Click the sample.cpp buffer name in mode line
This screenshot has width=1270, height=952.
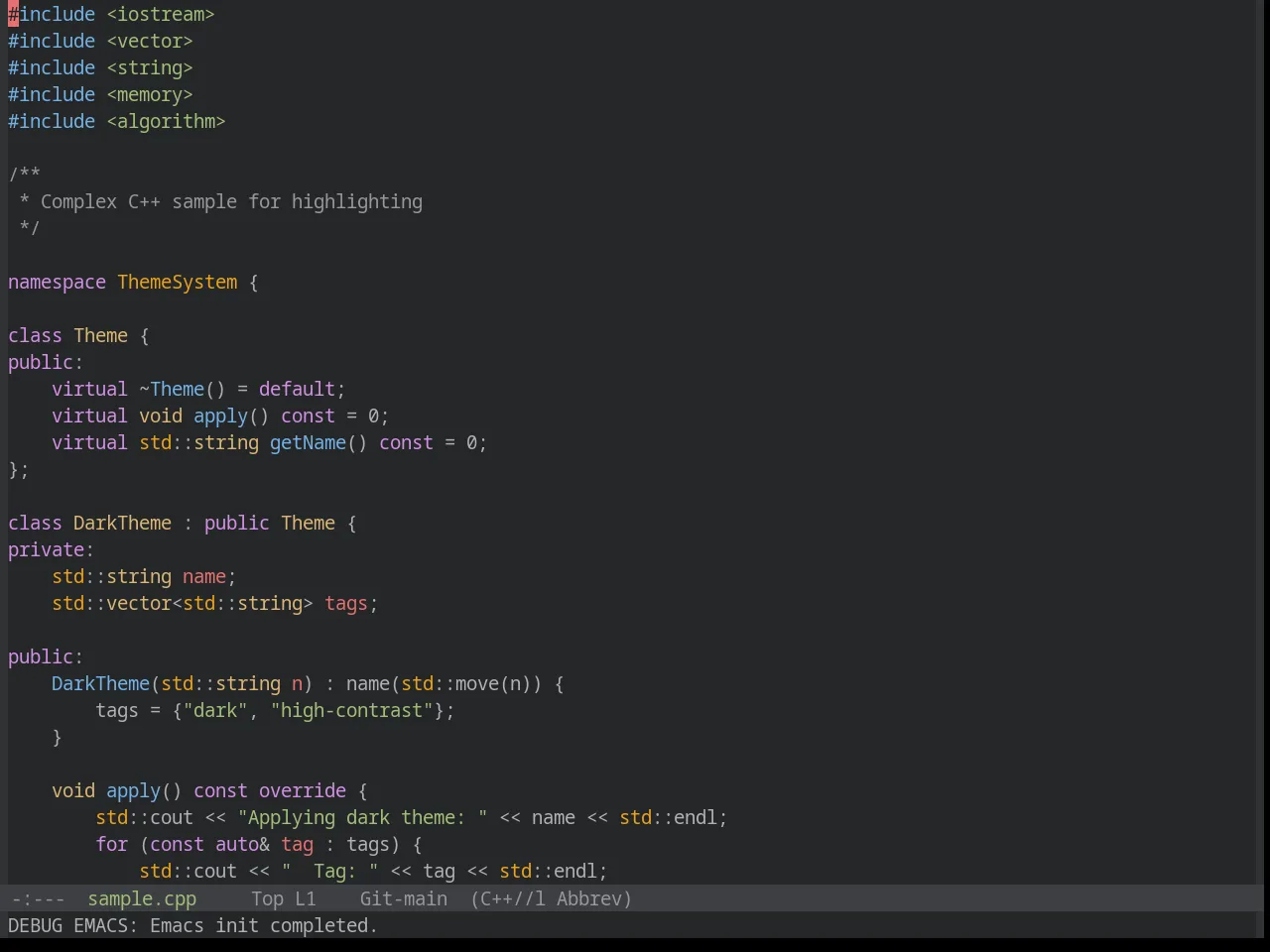142,898
